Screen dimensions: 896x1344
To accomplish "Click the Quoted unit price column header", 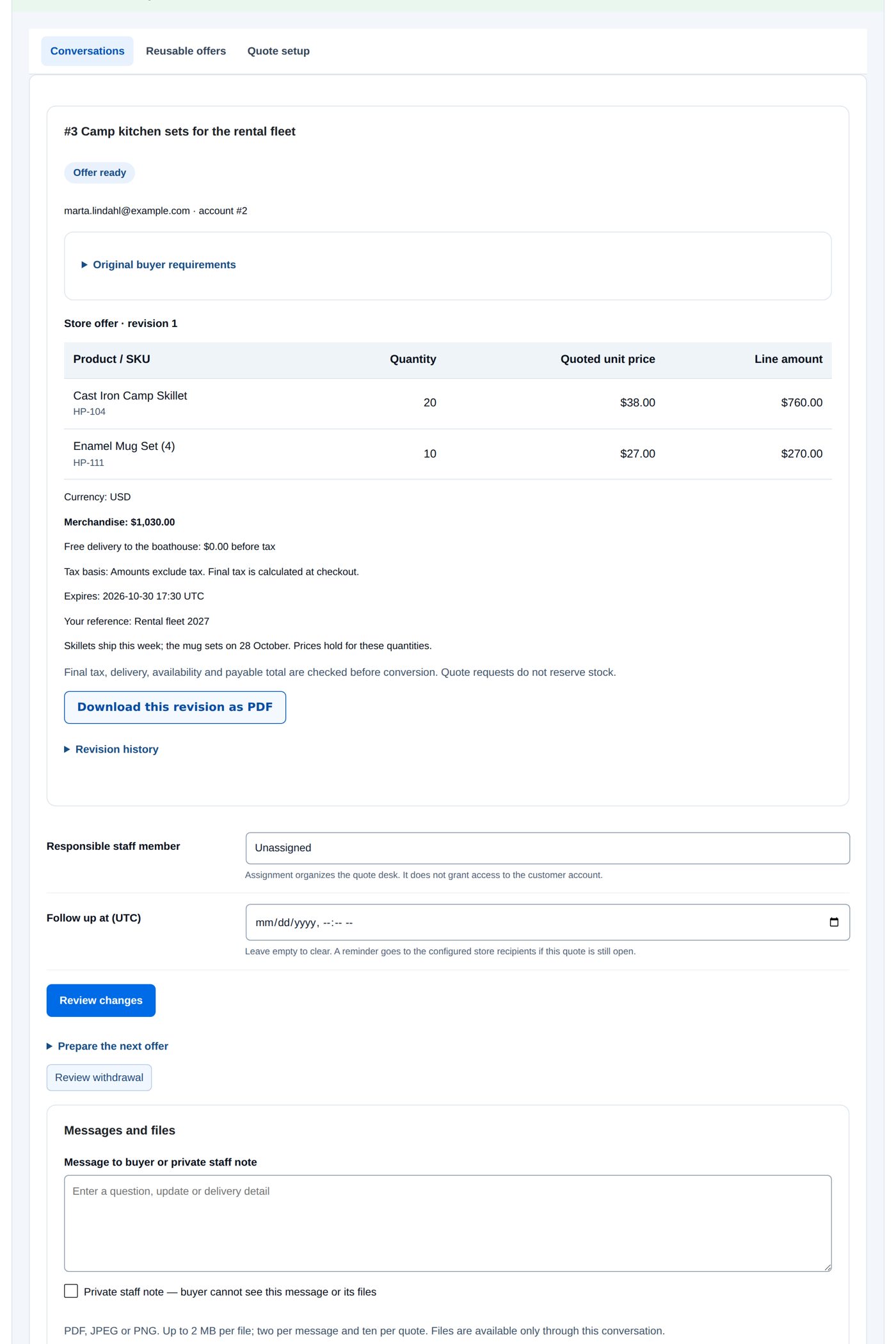I will coord(607,360).
